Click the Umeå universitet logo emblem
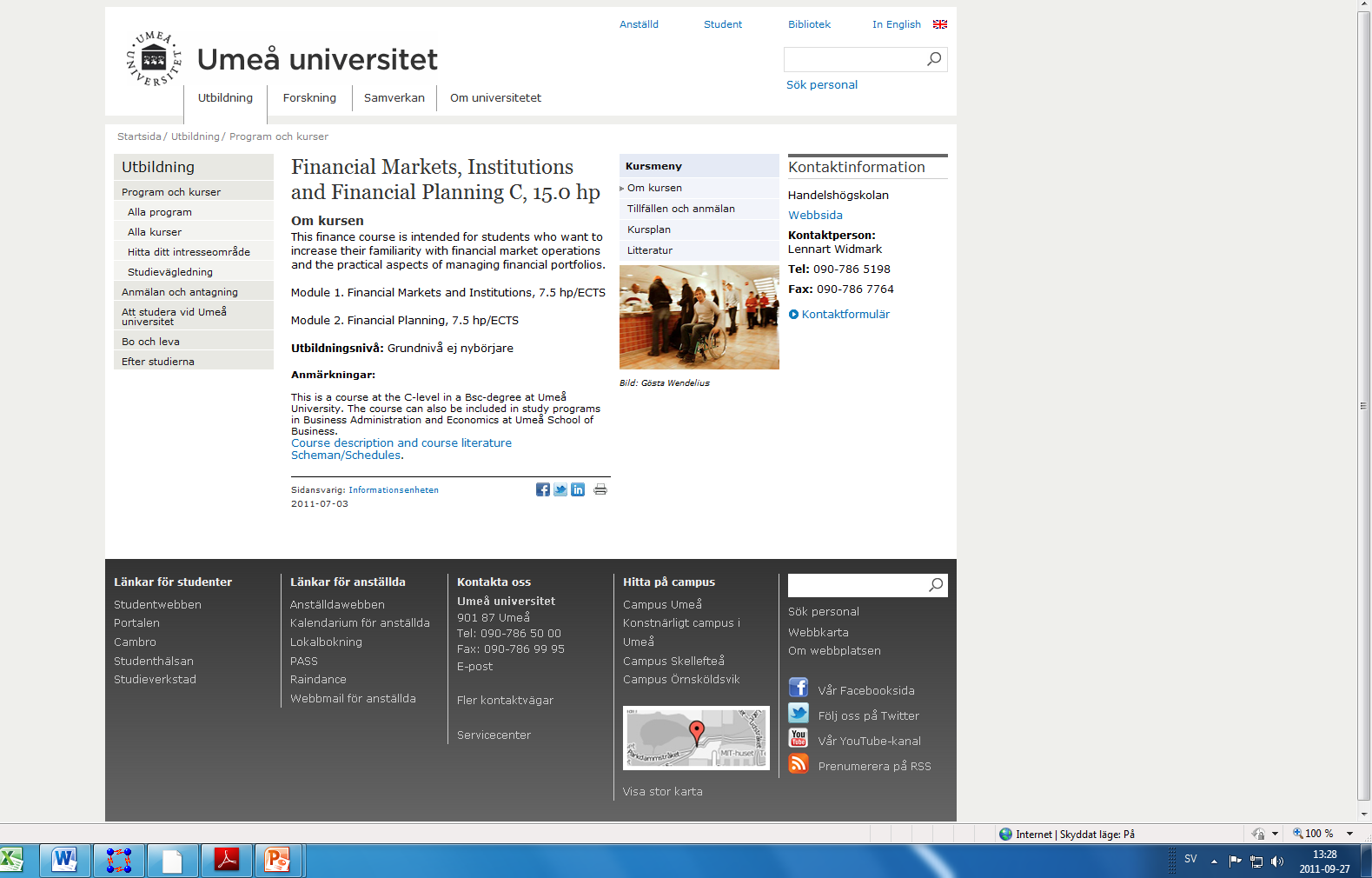 pos(155,59)
